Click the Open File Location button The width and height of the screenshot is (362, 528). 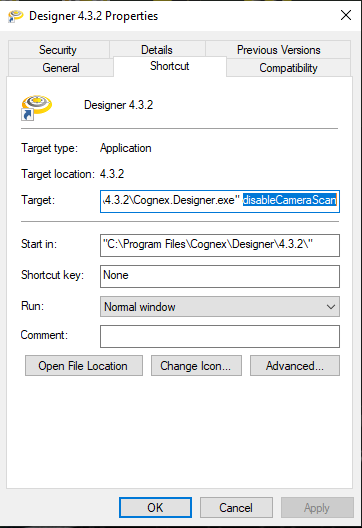(84, 366)
